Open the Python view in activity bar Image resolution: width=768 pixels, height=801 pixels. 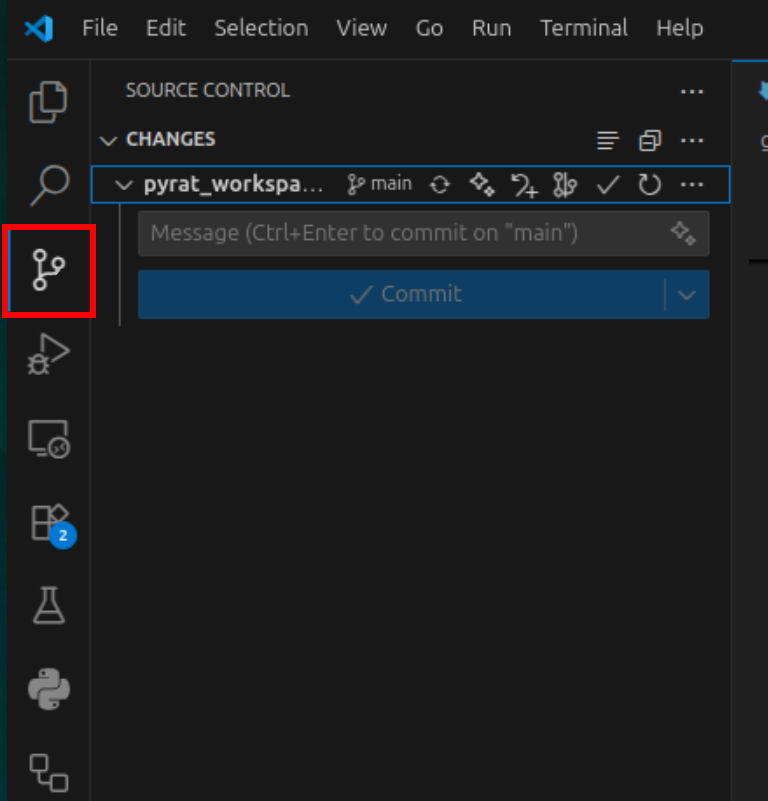pos(48,690)
